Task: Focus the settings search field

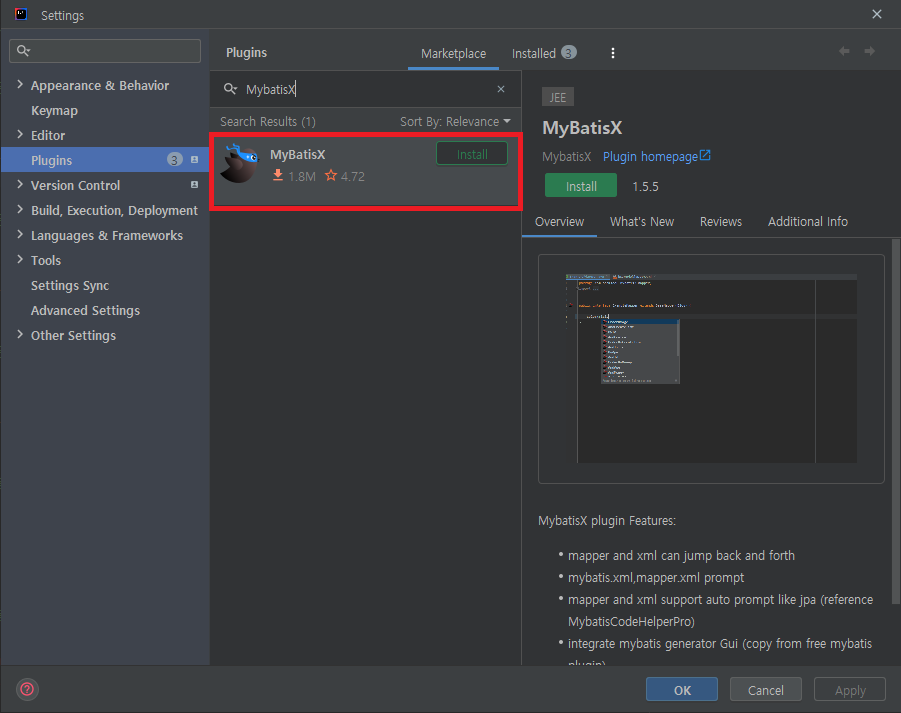Action: [x=105, y=51]
